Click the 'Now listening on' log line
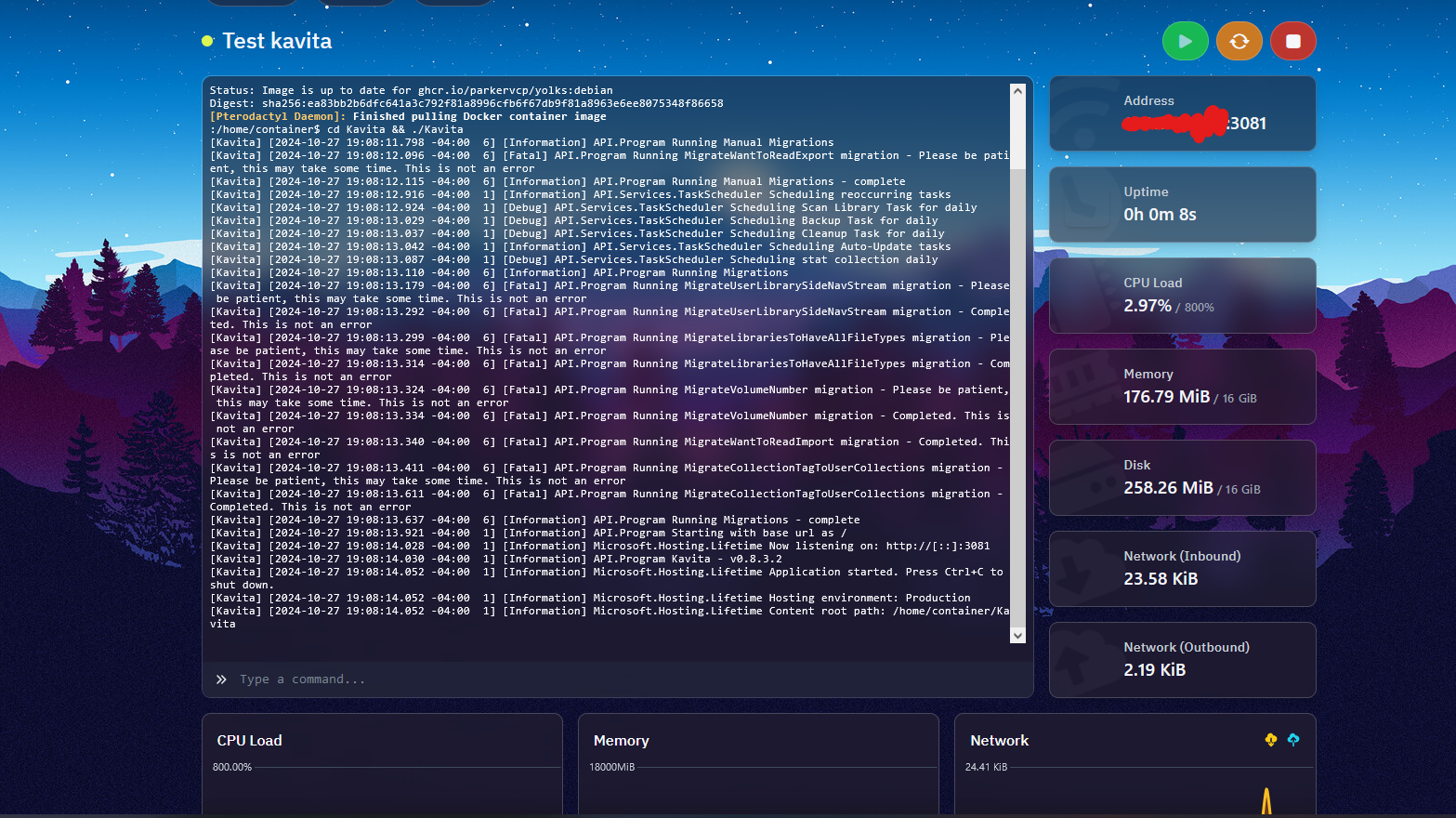The width and height of the screenshot is (1456, 818). click(600, 546)
